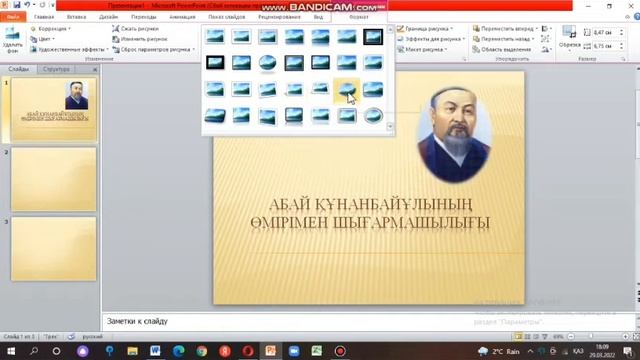Open the Переходы (Transitions) ribbon tab
Viewport: 640px width, 360px height.
point(144,17)
